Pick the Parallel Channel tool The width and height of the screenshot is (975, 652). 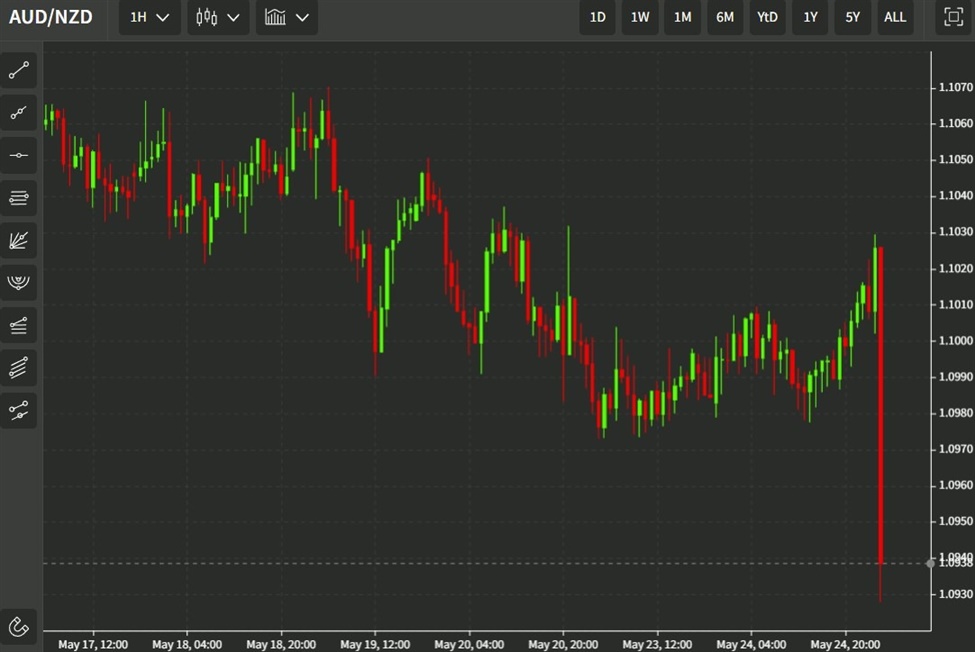tap(18, 367)
